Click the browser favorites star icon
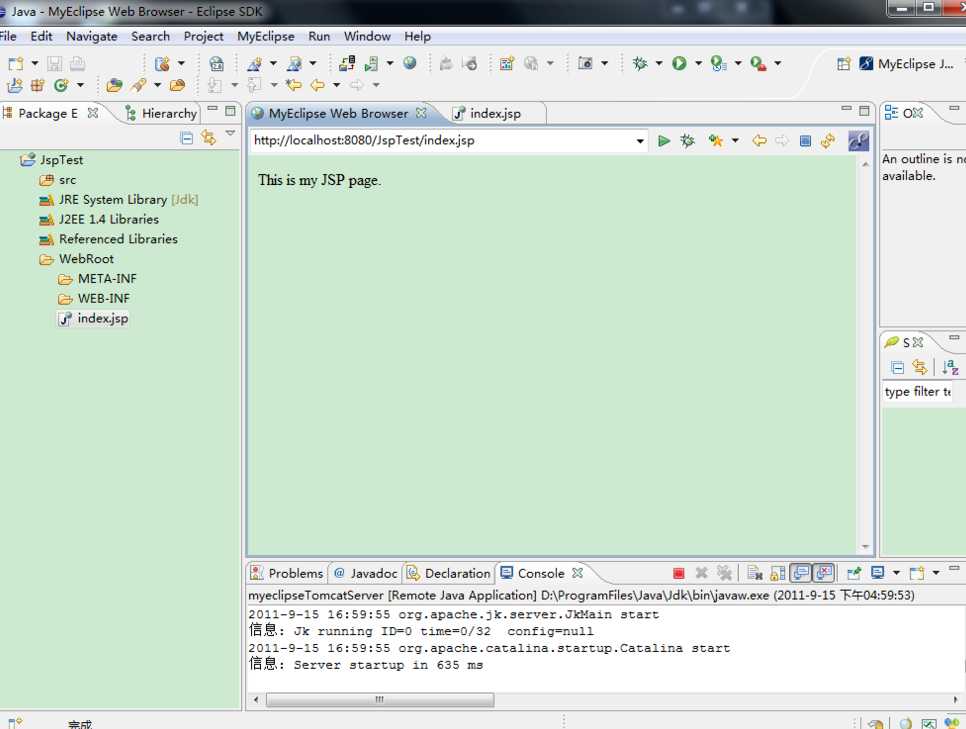Screen dimensions: 966x729 tap(715, 141)
